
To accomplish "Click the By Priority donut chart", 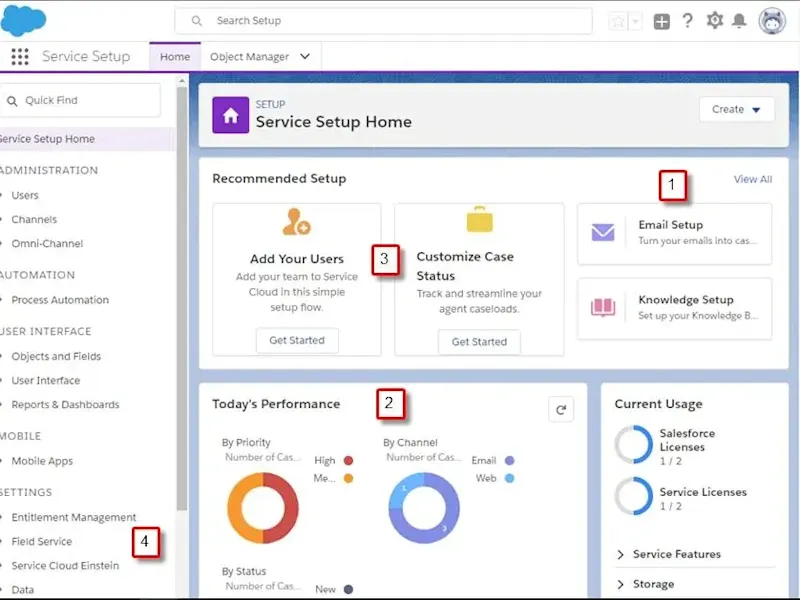I will pos(263,508).
